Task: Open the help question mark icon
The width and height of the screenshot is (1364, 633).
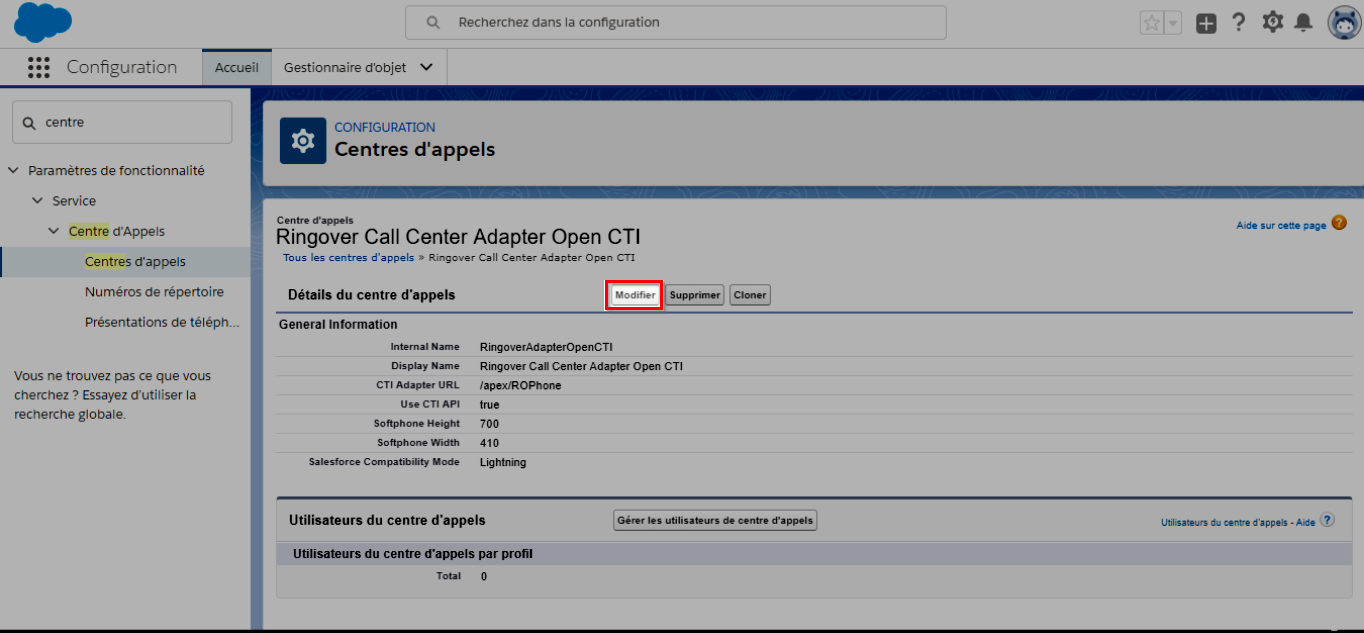Action: click(x=1239, y=22)
